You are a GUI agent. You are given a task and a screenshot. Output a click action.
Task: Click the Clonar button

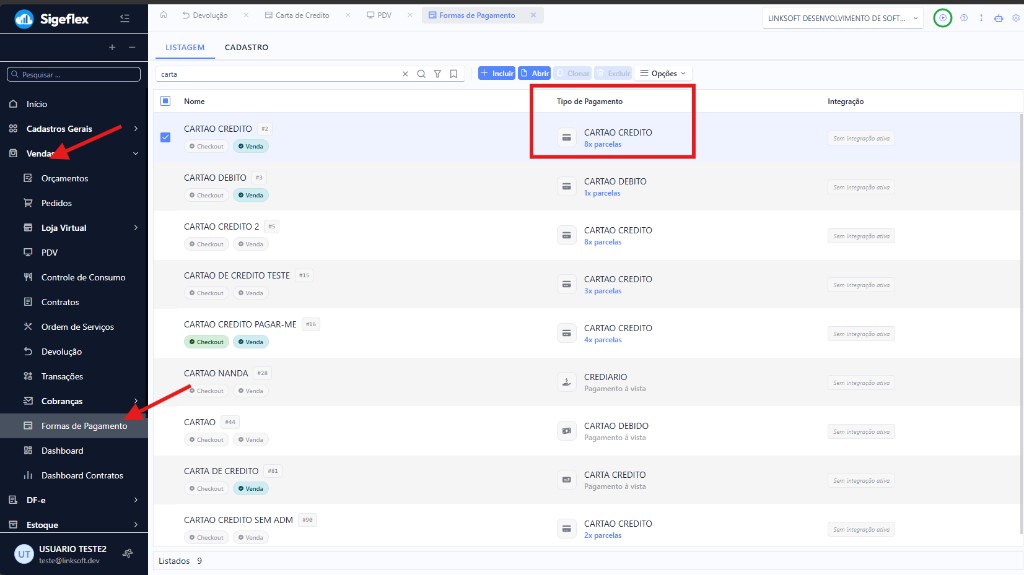pos(573,73)
